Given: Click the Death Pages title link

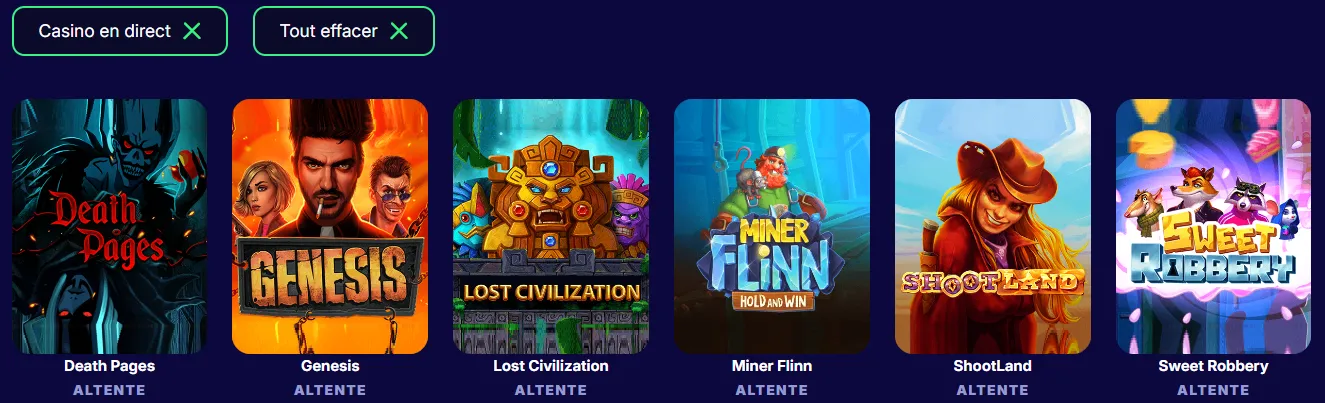Looking at the screenshot, I should pyautogui.click(x=110, y=366).
